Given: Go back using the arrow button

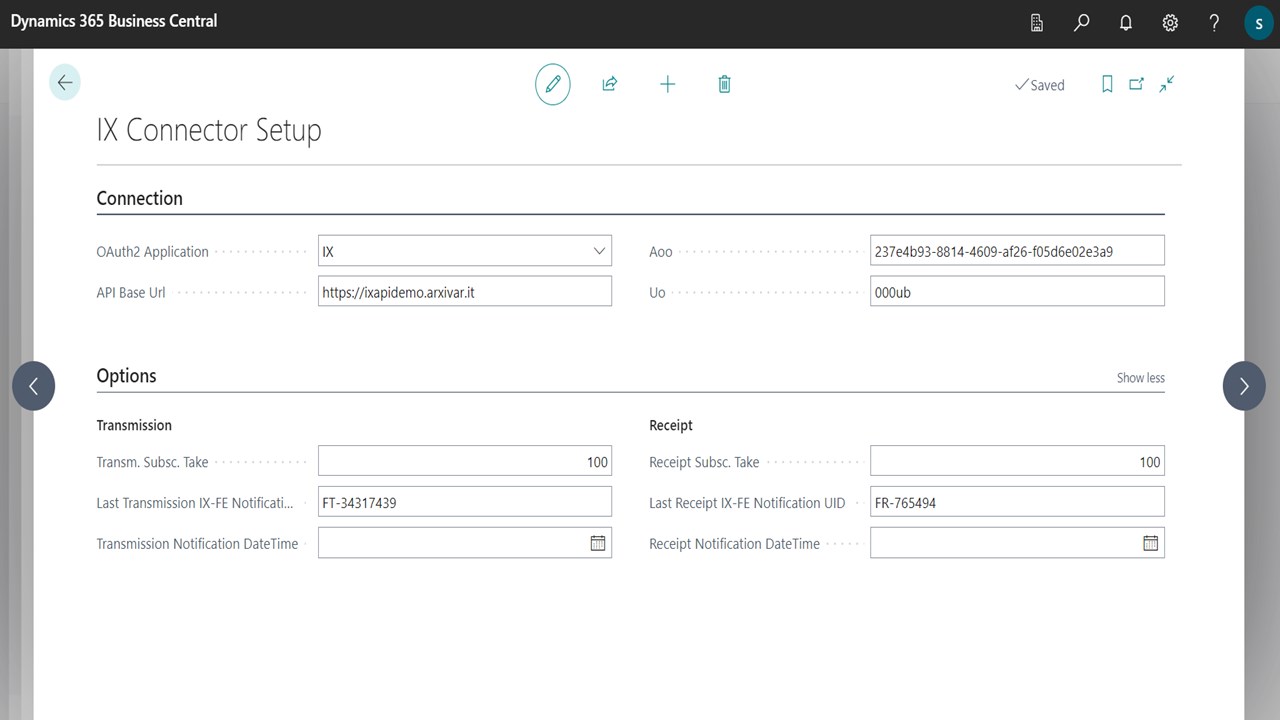Looking at the screenshot, I should pyautogui.click(x=65, y=83).
